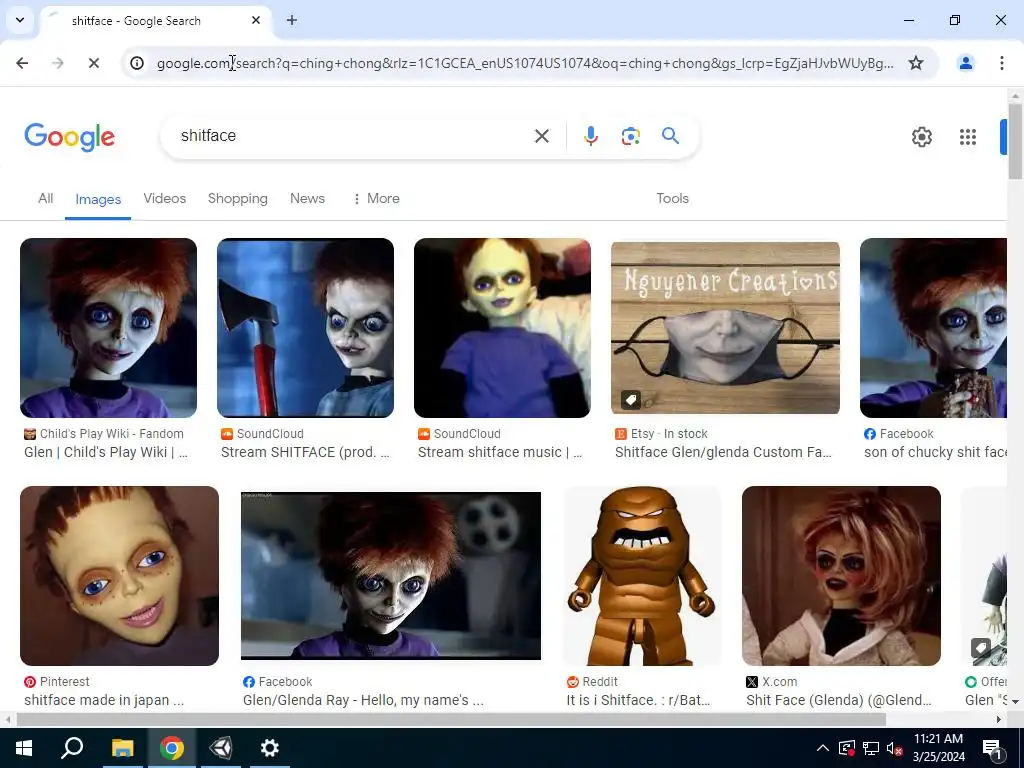Open the network tray icon

click(x=871, y=748)
